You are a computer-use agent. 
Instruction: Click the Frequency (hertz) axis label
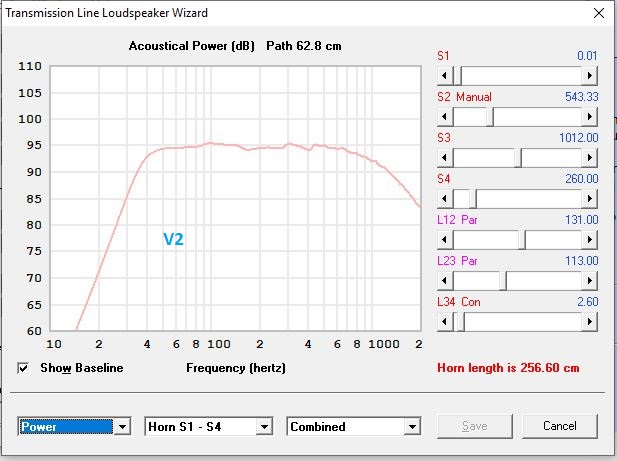coord(236,368)
